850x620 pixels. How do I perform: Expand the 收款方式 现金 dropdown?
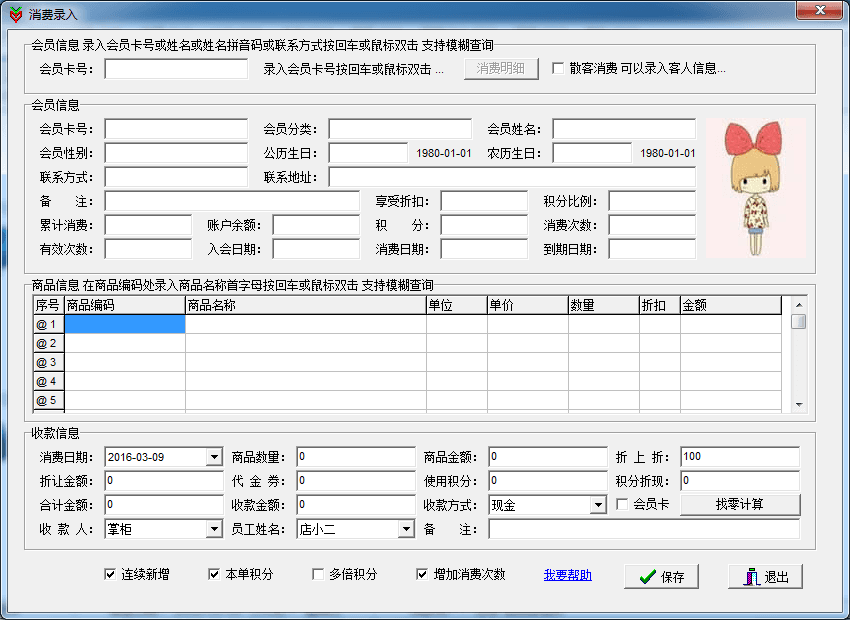click(x=598, y=505)
